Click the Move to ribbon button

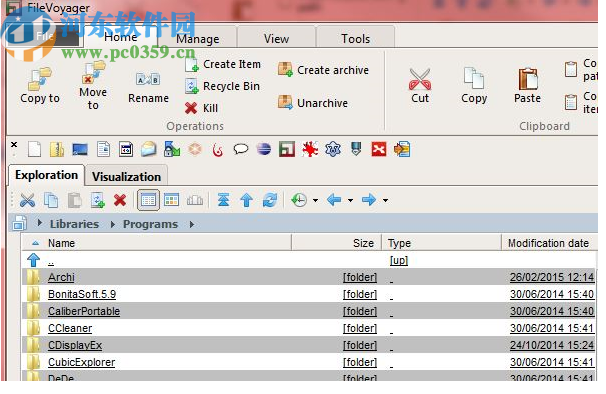93,86
